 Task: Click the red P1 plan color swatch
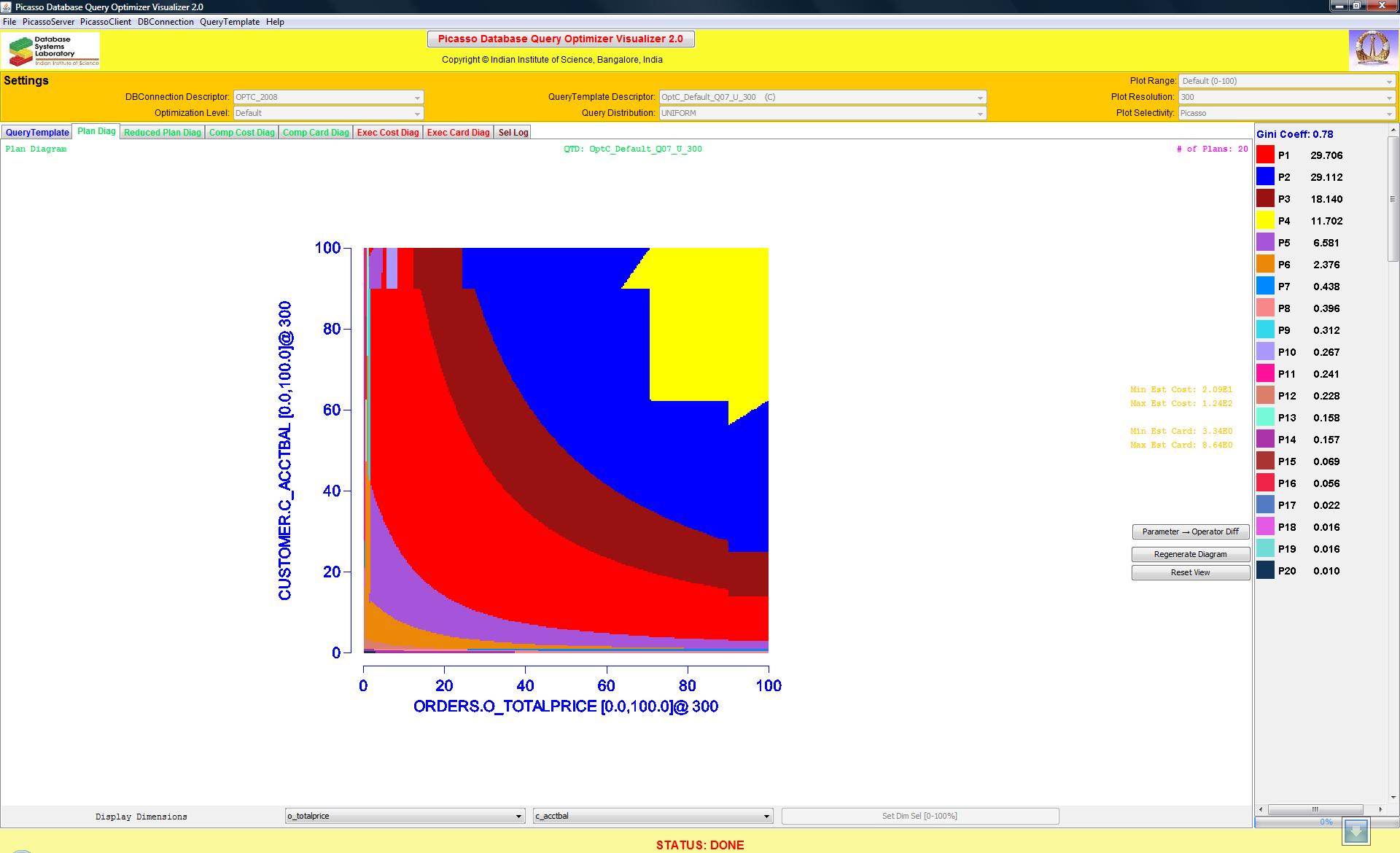[x=1265, y=155]
